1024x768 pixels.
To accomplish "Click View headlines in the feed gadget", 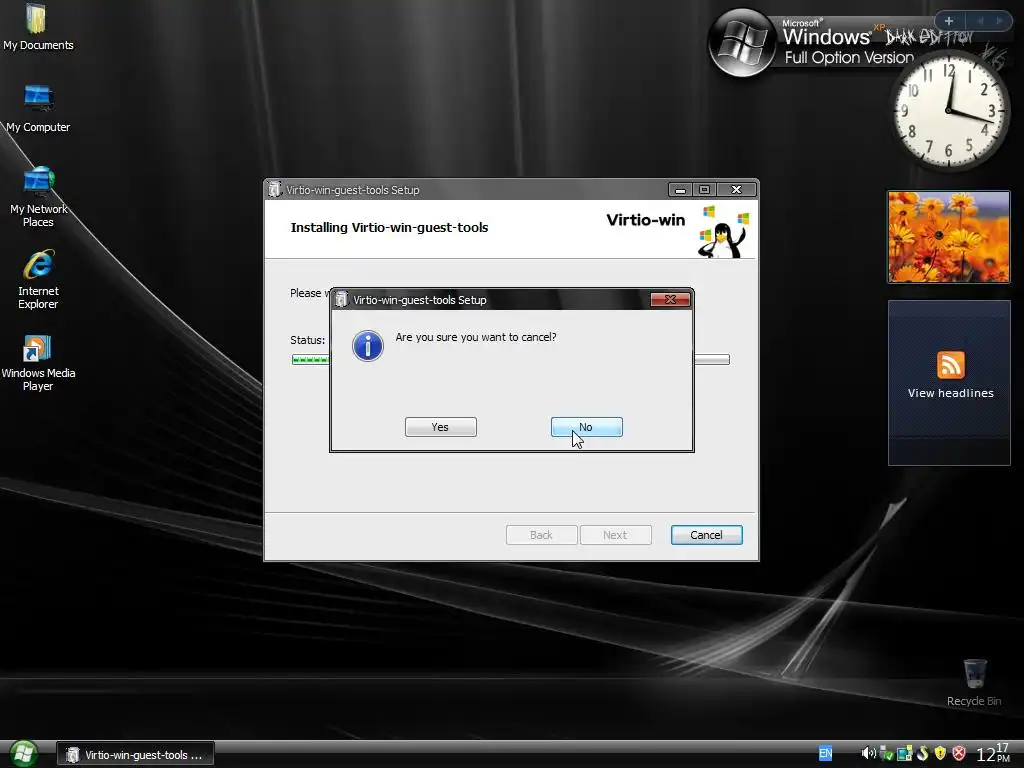I will click(950, 393).
